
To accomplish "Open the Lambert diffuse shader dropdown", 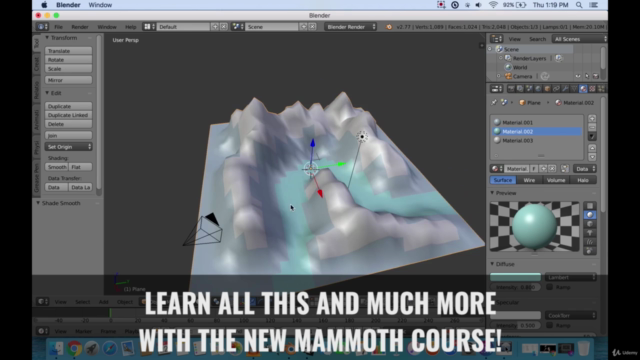I will [571, 277].
